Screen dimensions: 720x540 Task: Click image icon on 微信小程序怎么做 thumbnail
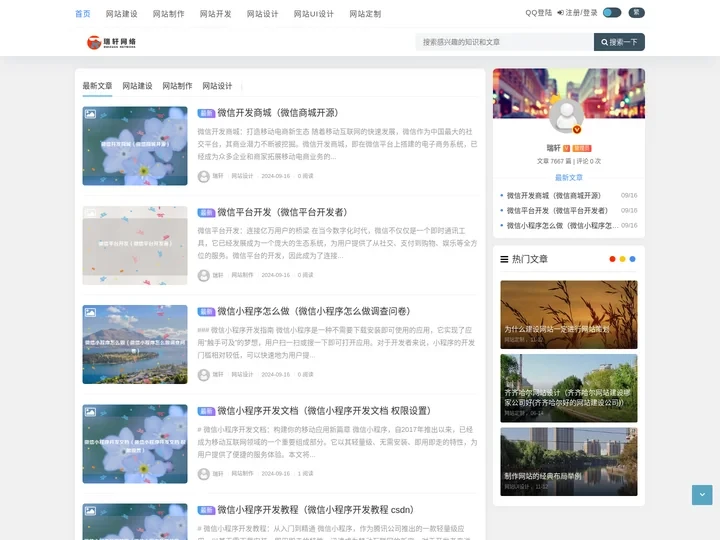tap(90, 312)
